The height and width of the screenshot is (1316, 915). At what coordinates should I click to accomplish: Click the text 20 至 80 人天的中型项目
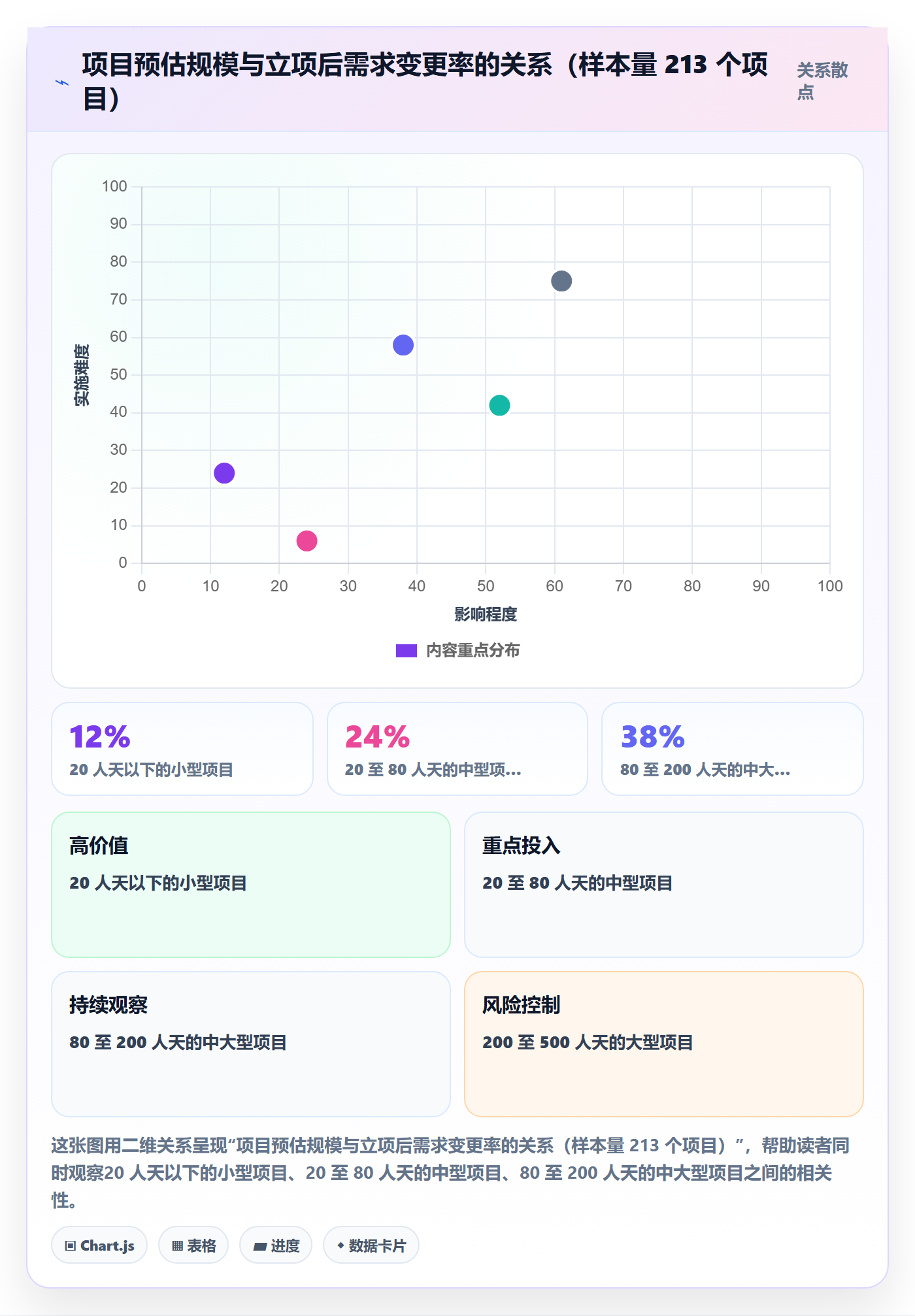point(577,883)
